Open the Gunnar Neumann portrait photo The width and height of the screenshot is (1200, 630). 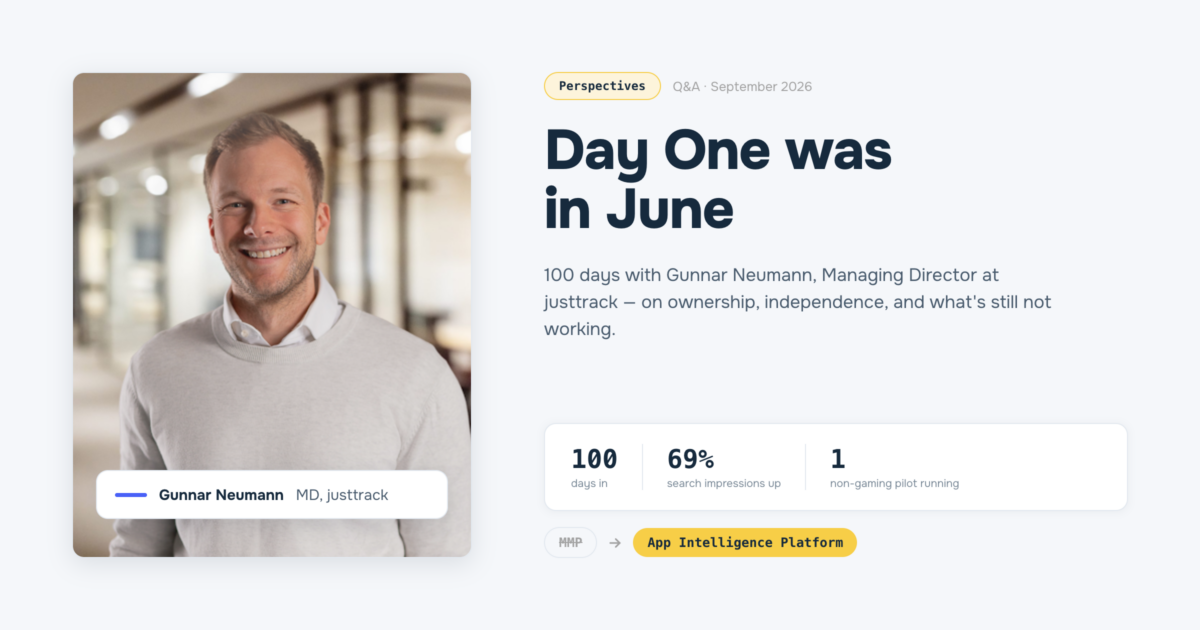(x=272, y=314)
